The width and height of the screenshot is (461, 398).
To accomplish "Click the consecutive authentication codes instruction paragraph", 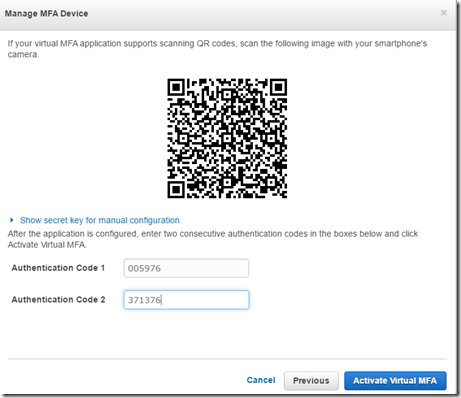I will pos(213,239).
